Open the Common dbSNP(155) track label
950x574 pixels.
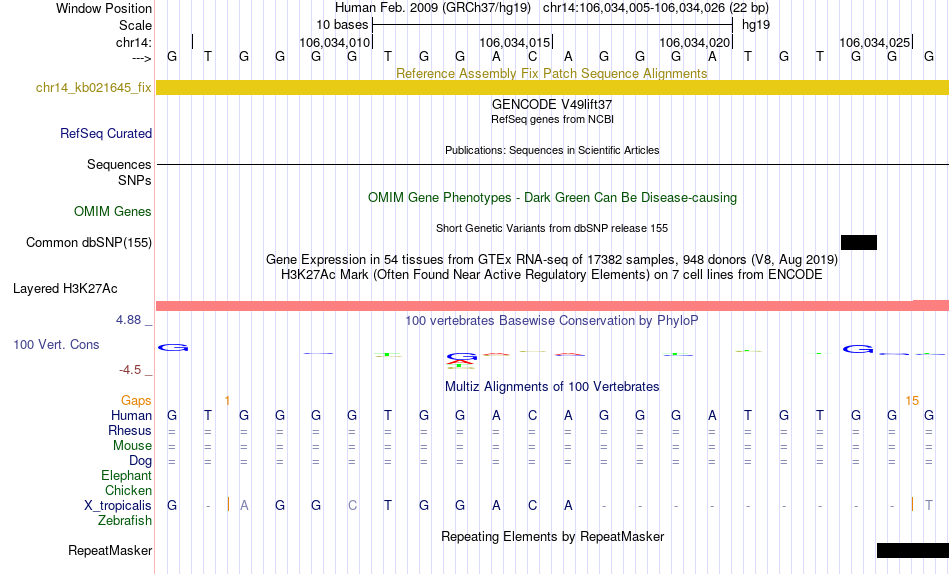click(x=89, y=242)
